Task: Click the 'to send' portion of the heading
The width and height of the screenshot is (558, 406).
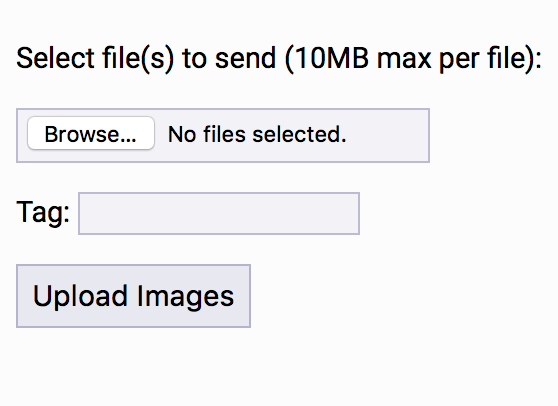Action: (x=229, y=59)
